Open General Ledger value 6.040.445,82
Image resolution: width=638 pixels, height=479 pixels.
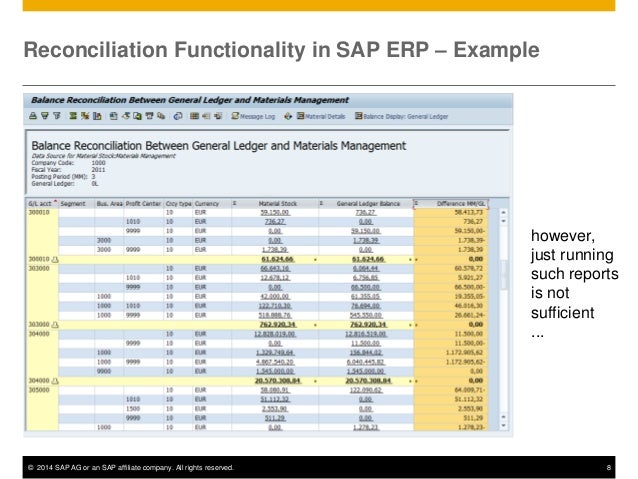pyautogui.click(x=365, y=362)
